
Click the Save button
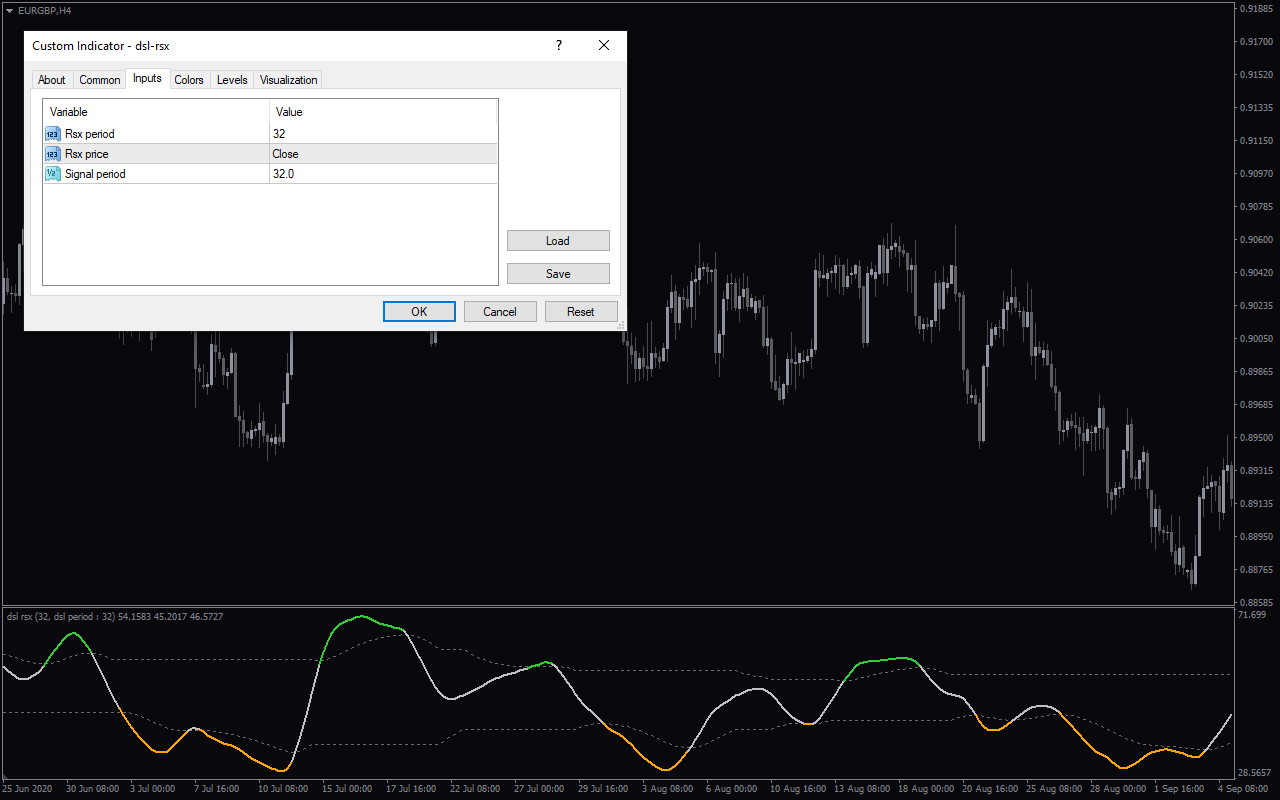point(558,274)
